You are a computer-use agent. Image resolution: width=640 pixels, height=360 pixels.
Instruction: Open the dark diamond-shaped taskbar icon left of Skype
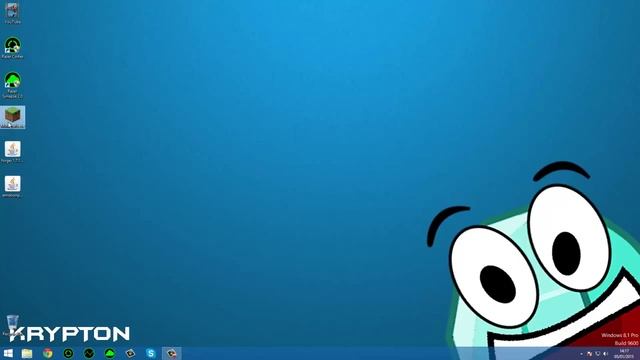click(x=130, y=353)
